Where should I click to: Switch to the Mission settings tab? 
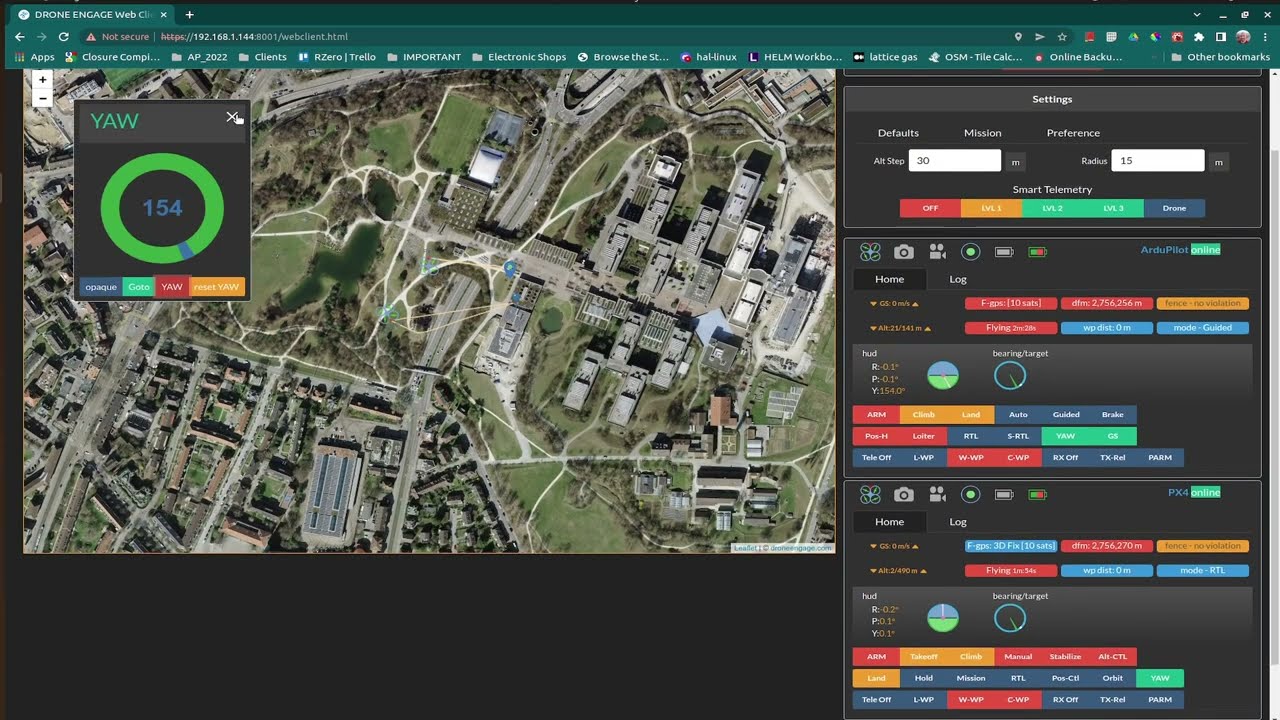982,133
